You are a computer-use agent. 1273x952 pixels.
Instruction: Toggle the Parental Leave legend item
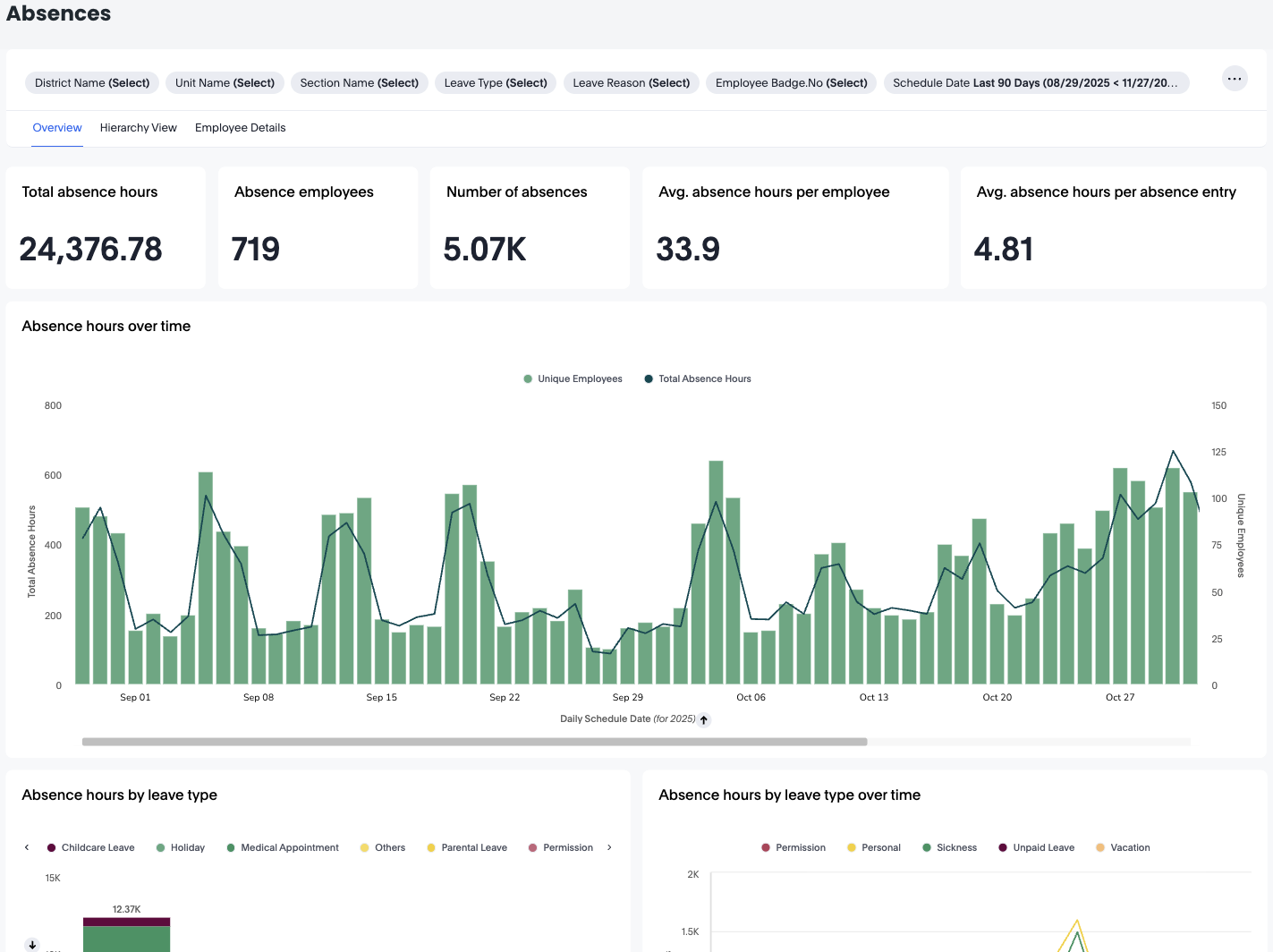point(467,848)
